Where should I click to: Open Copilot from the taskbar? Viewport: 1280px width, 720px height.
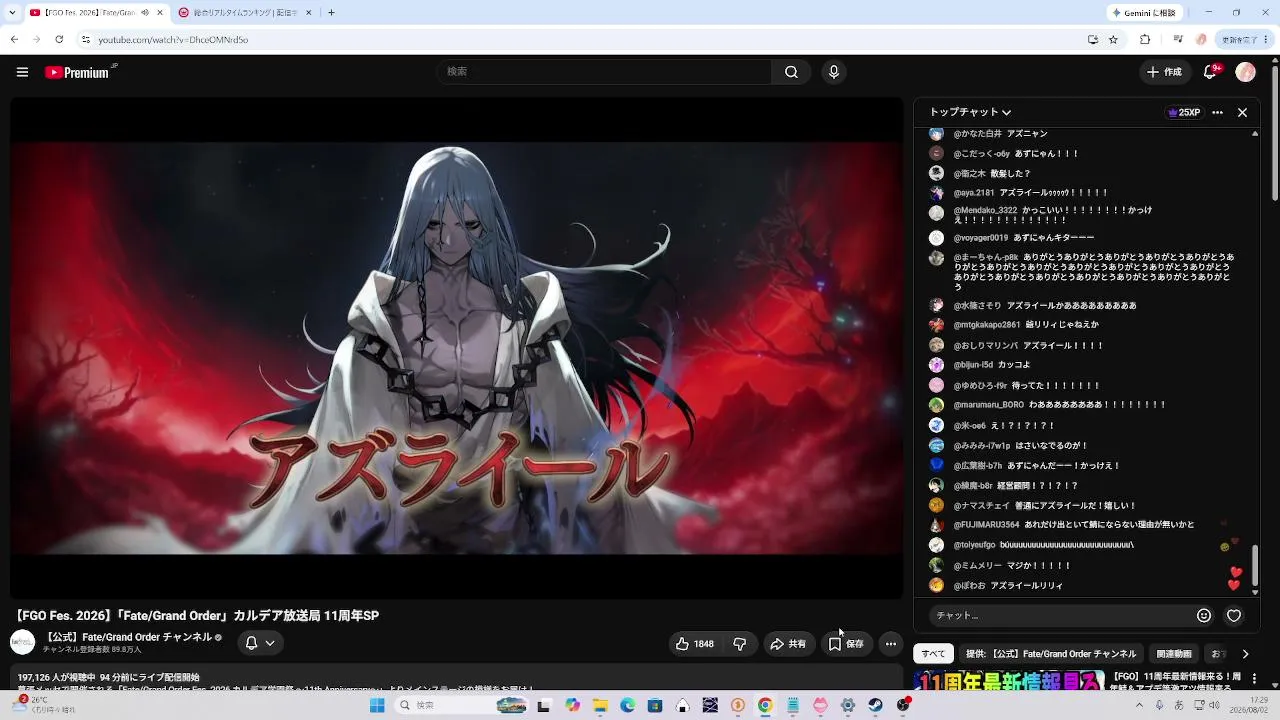coord(573,705)
